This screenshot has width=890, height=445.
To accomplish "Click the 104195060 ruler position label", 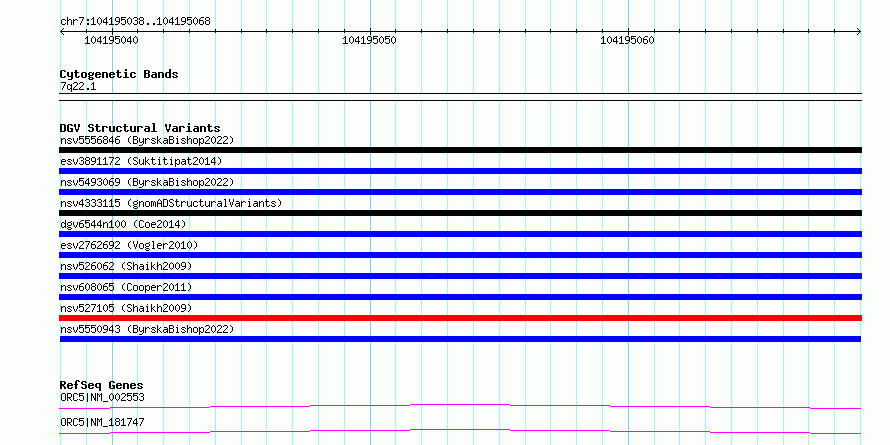I will click(627, 40).
